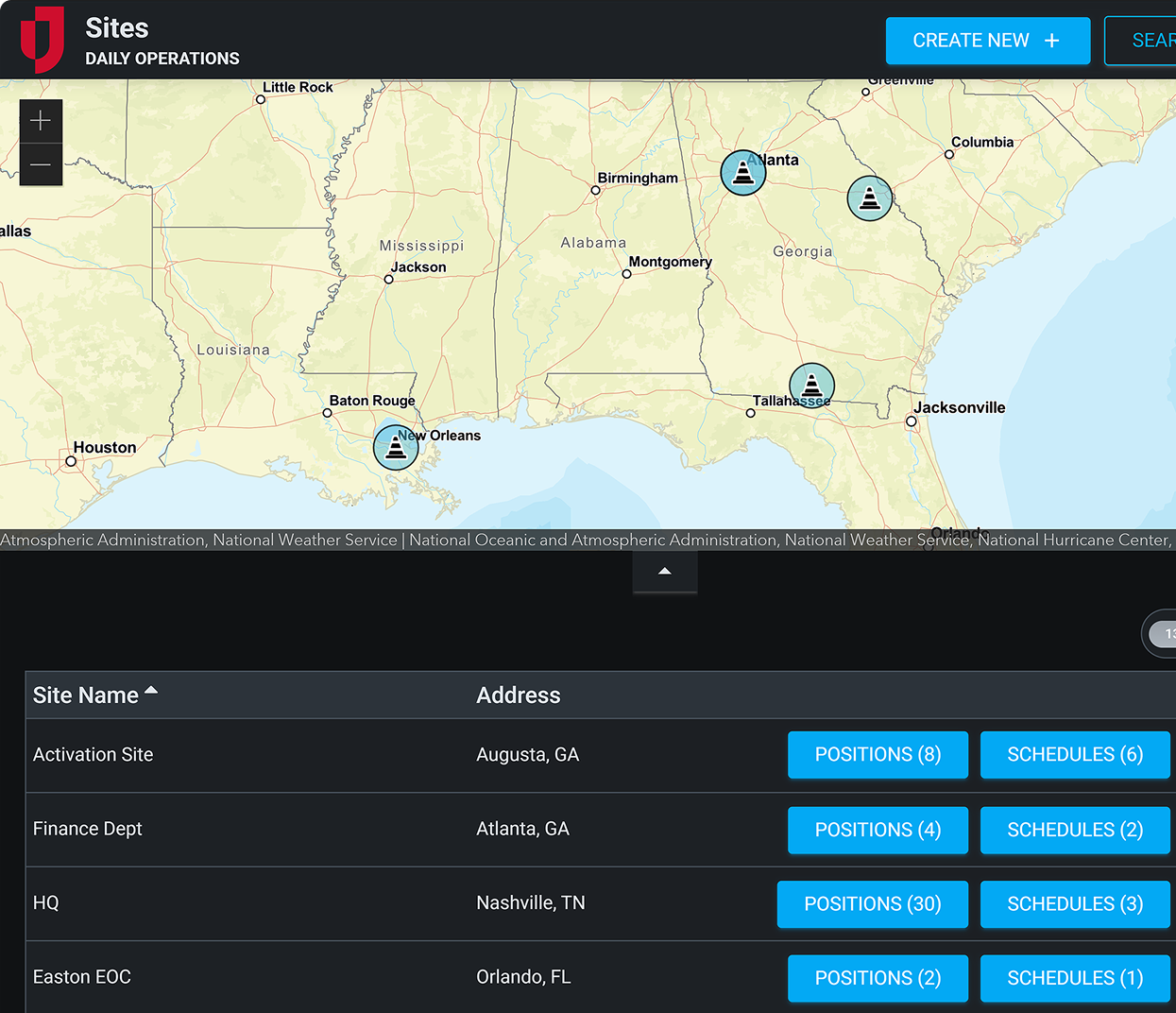Toggle the switch above the table
Screen dimensions: 1176x1013
pyautogui.click(x=1161, y=634)
